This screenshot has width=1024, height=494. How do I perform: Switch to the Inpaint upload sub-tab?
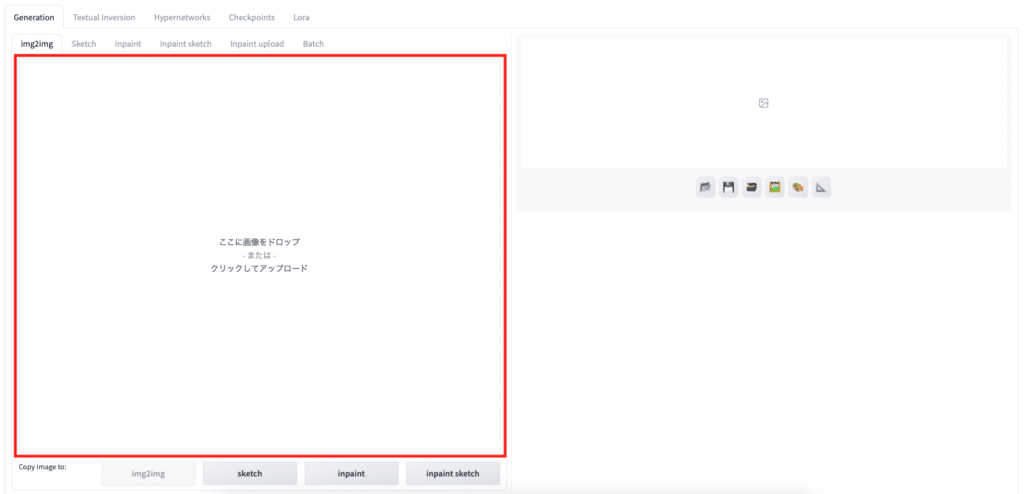(257, 44)
